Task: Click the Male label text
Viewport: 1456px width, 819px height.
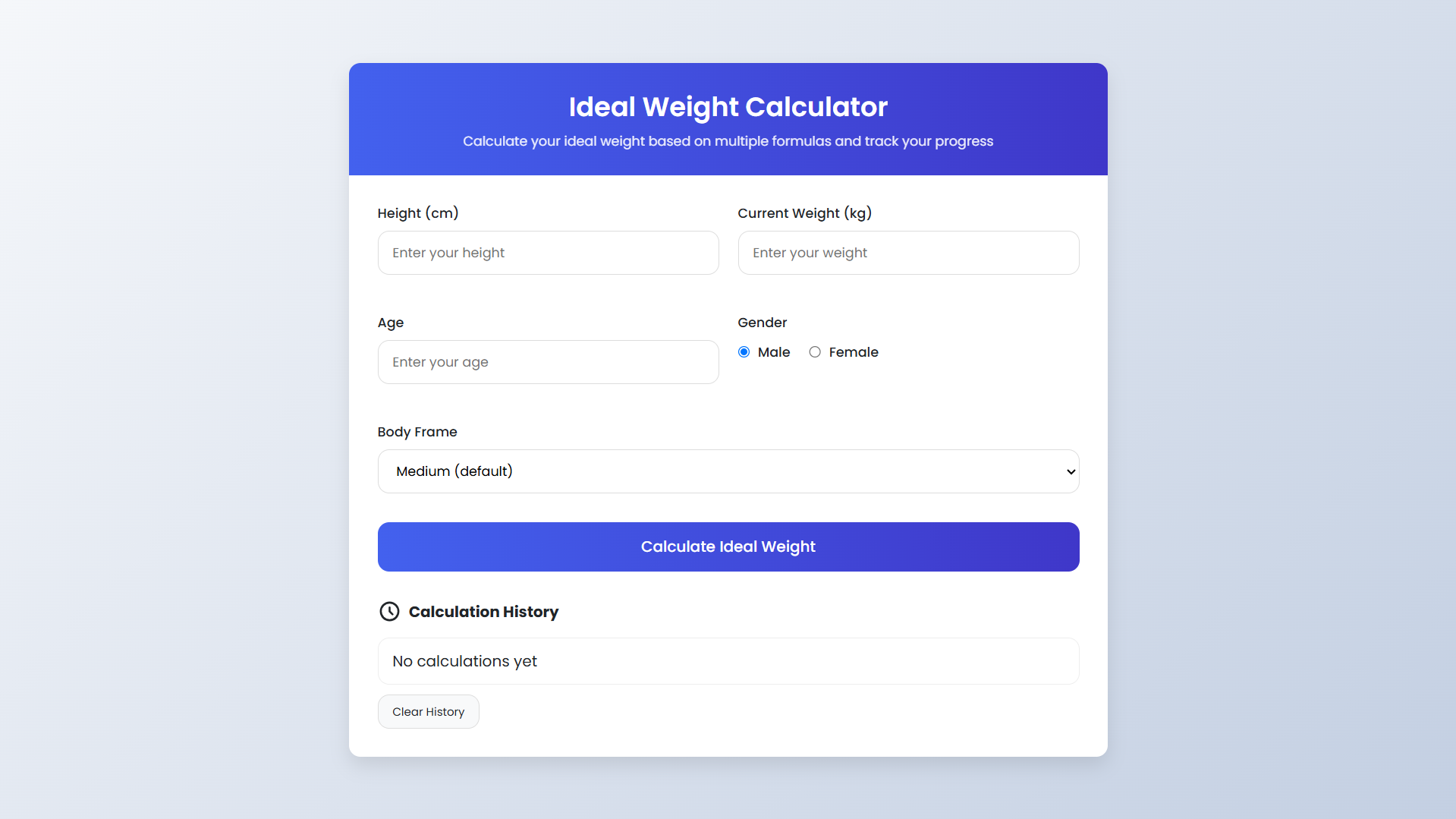Action: [x=774, y=352]
